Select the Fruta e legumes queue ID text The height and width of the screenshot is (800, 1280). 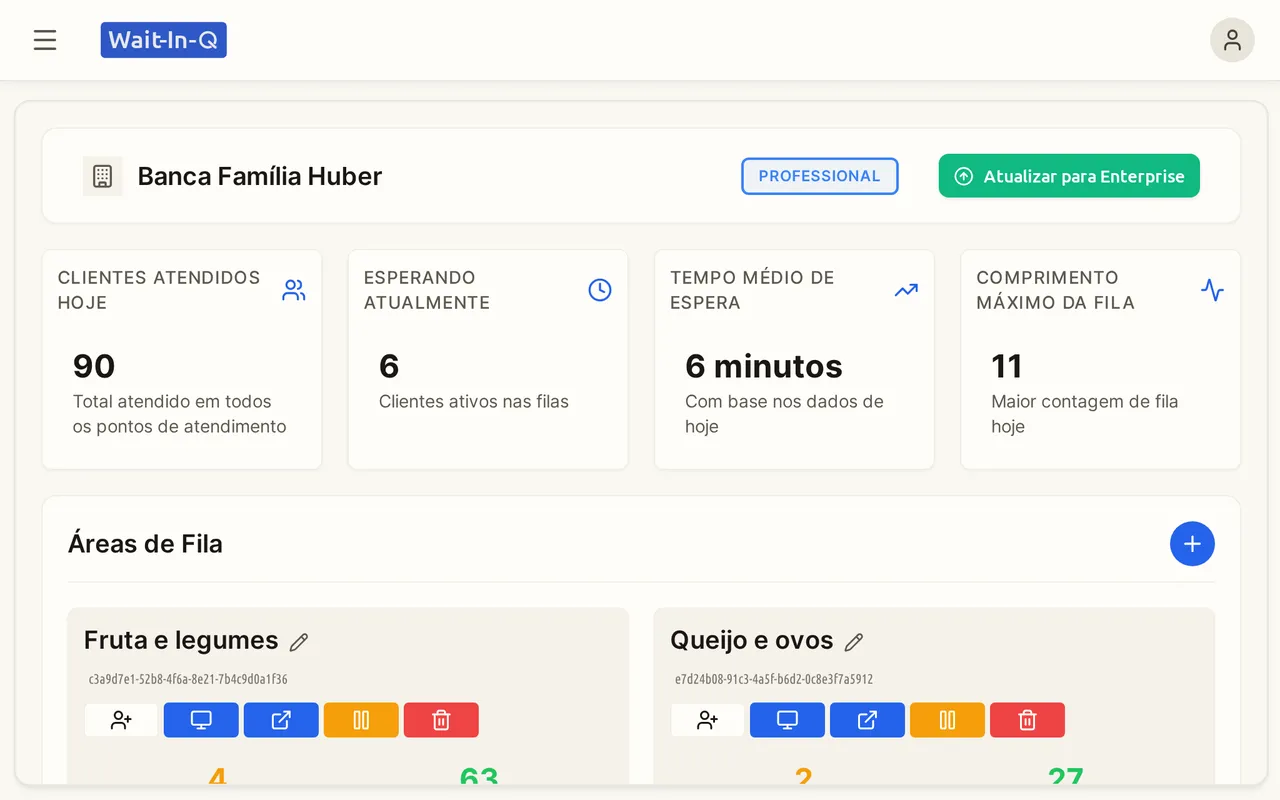[x=188, y=679]
